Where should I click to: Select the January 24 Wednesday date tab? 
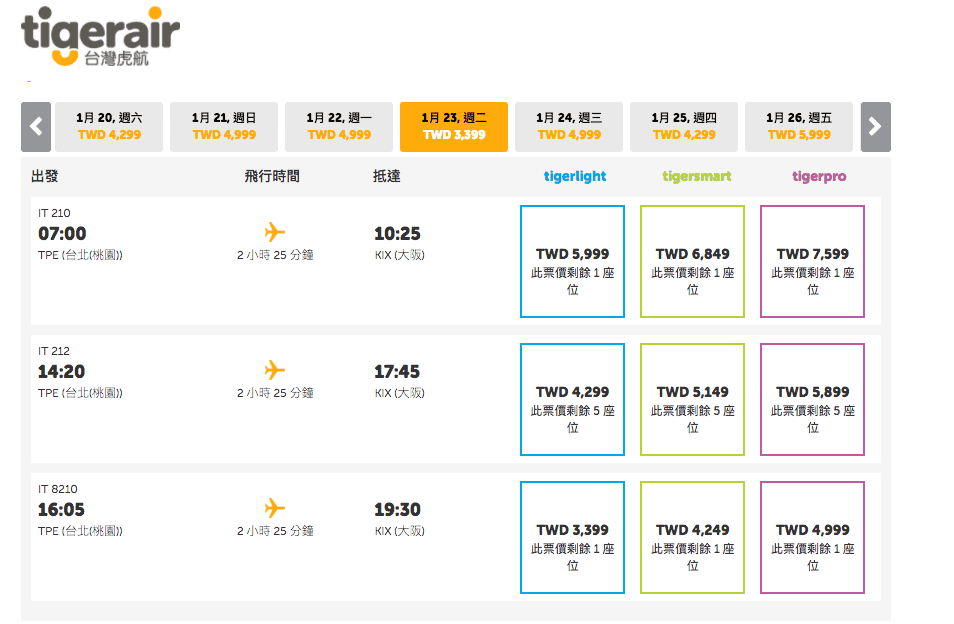click(x=569, y=126)
